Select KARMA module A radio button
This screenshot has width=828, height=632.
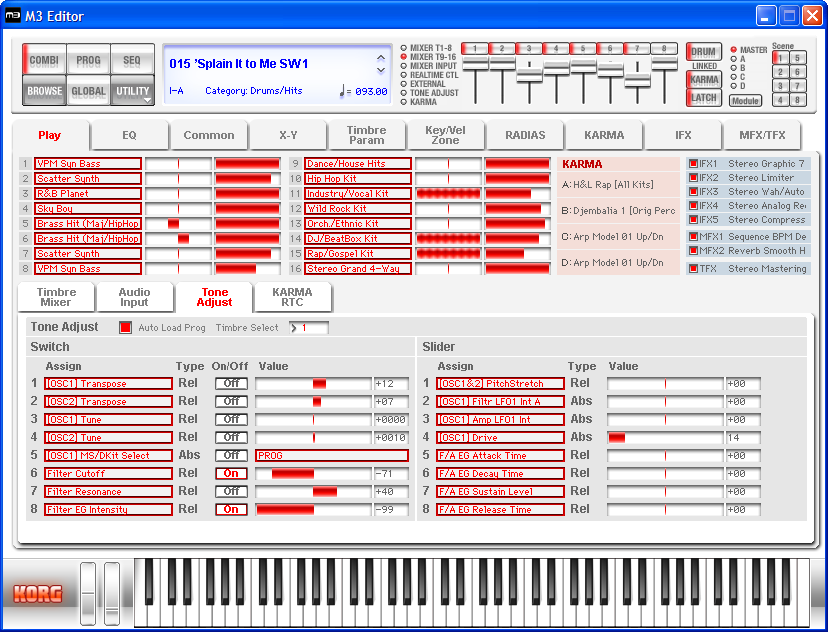click(x=733, y=59)
